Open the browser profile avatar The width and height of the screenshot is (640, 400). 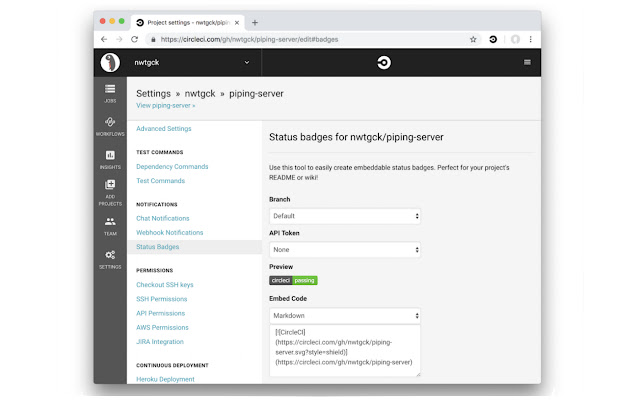pyautogui.click(x=515, y=39)
